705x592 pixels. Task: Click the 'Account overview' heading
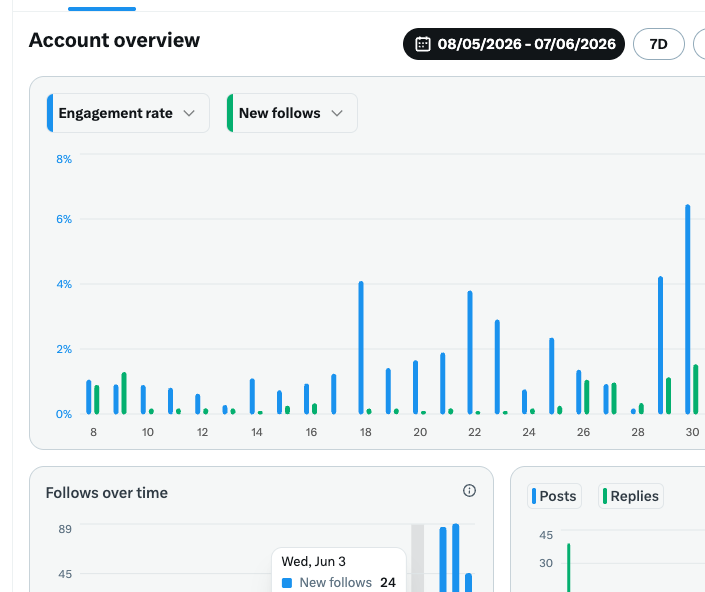click(x=114, y=40)
